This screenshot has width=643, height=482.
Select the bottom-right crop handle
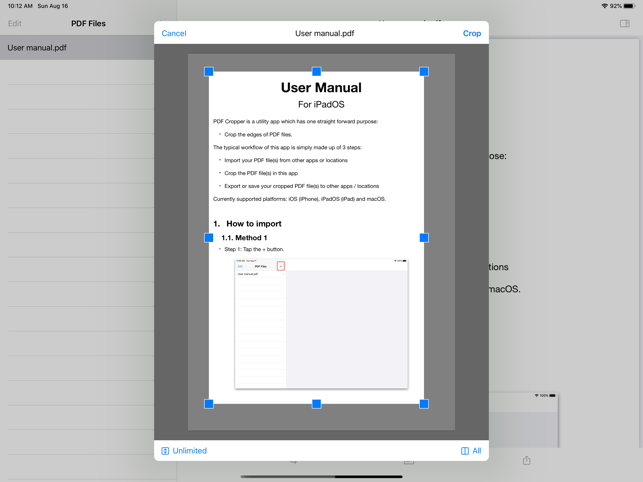pos(424,404)
